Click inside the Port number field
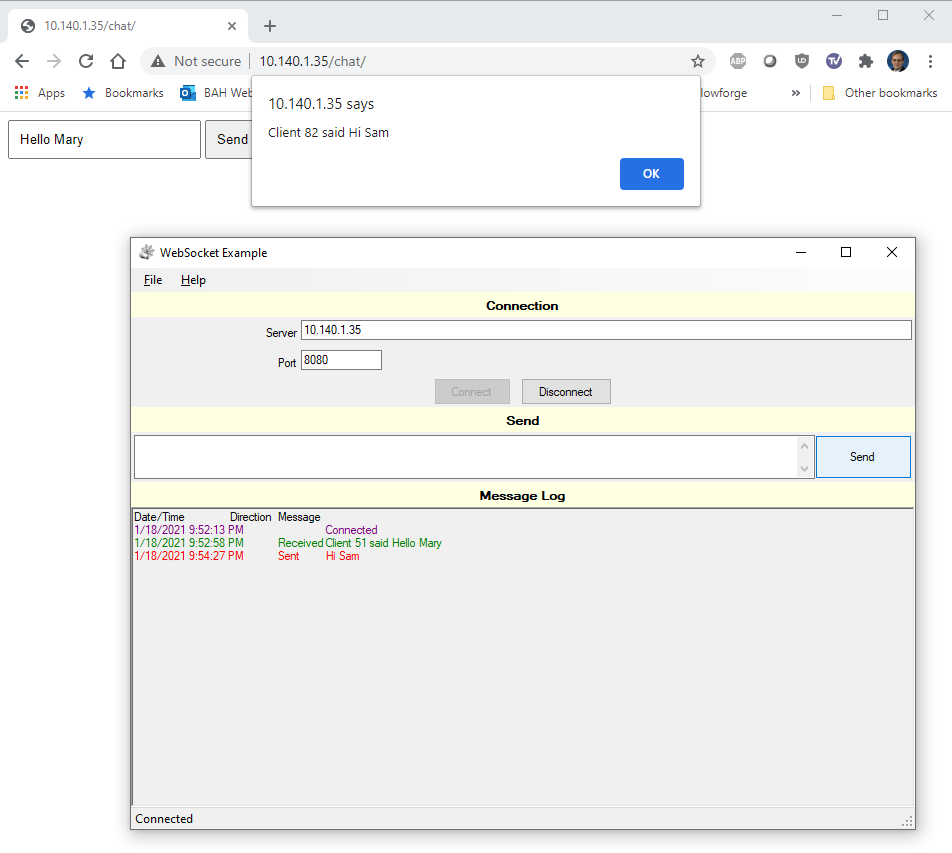The height and width of the screenshot is (853, 952). pyautogui.click(x=340, y=359)
